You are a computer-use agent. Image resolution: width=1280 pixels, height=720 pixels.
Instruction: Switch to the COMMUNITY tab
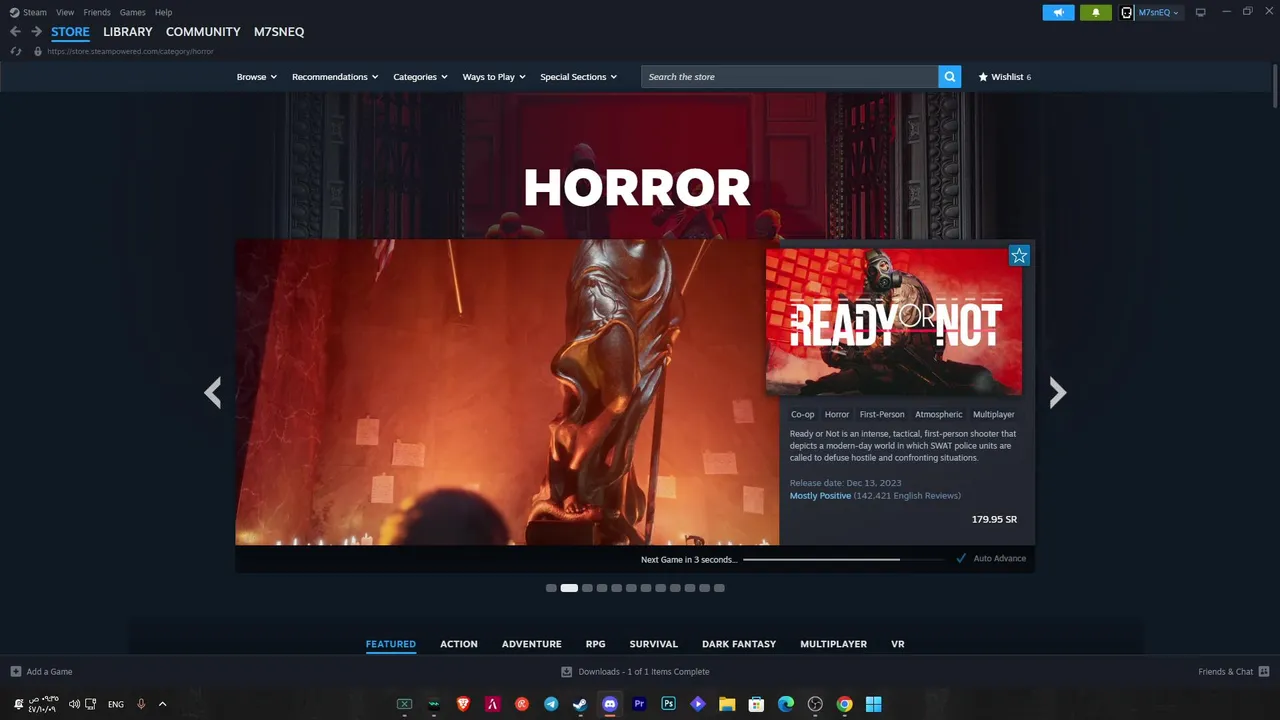click(x=203, y=32)
